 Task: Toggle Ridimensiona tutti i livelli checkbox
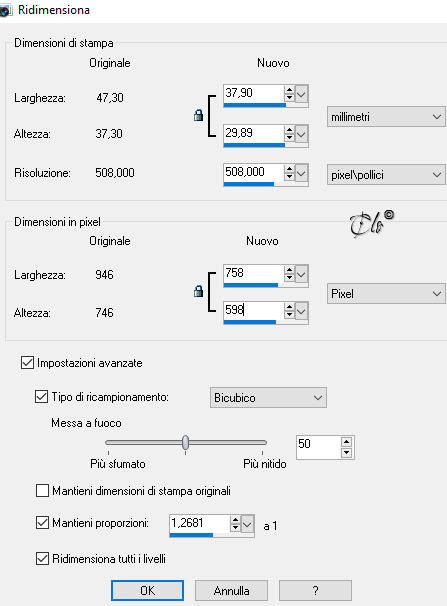click(x=42, y=559)
